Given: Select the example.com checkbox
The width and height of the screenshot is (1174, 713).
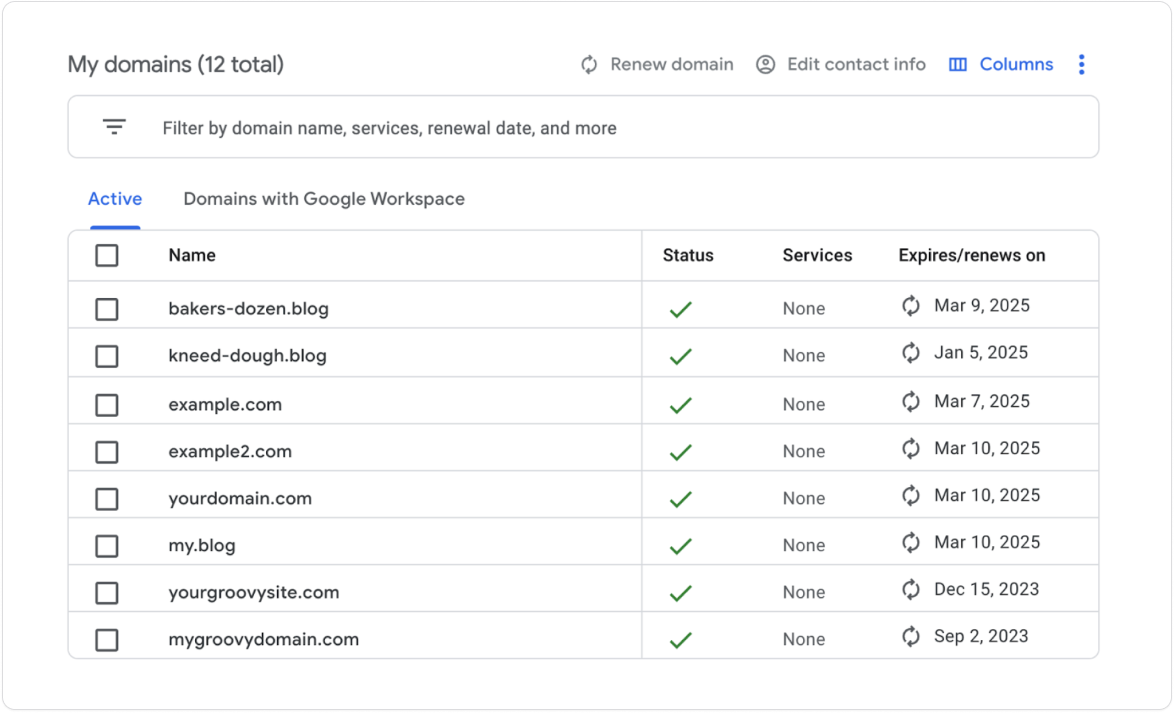Looking at the screenshot, I should (107, 405).
